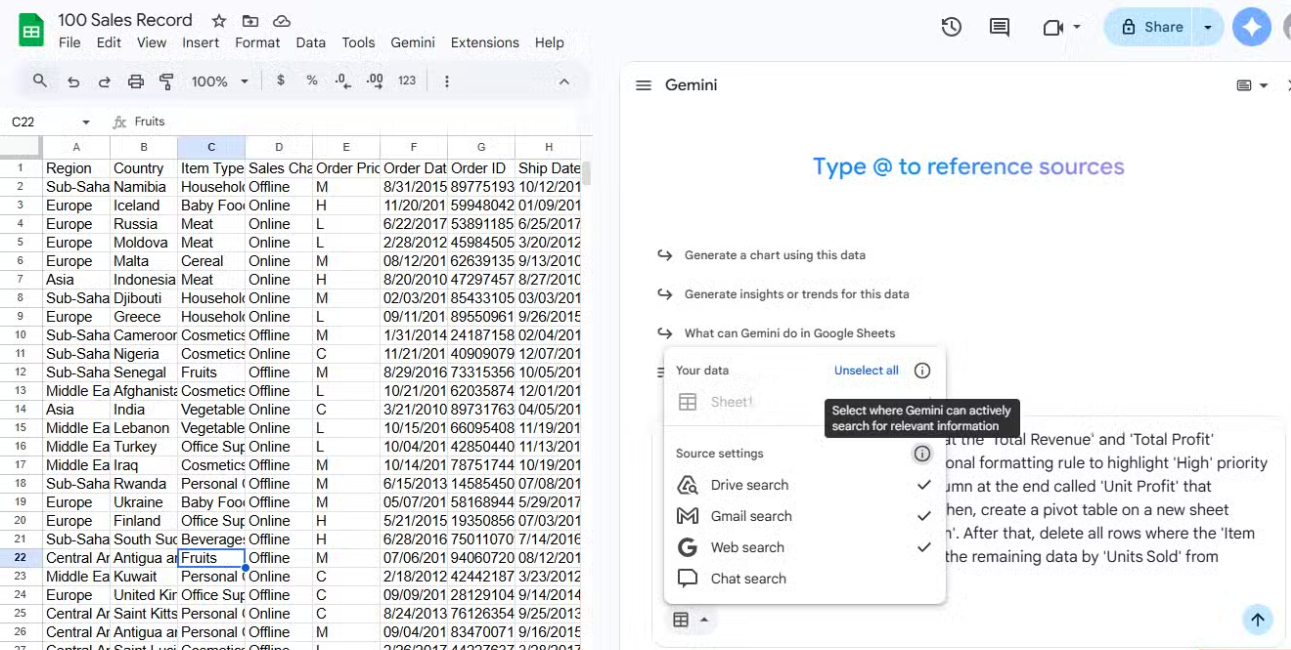Open the comments panel icon
Screen dimensions: 1291x650
[999, 27]
